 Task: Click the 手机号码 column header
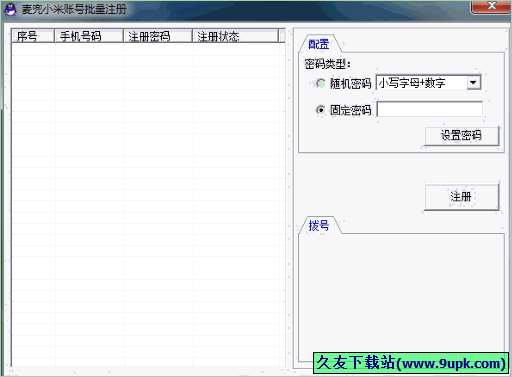(89, 36)
